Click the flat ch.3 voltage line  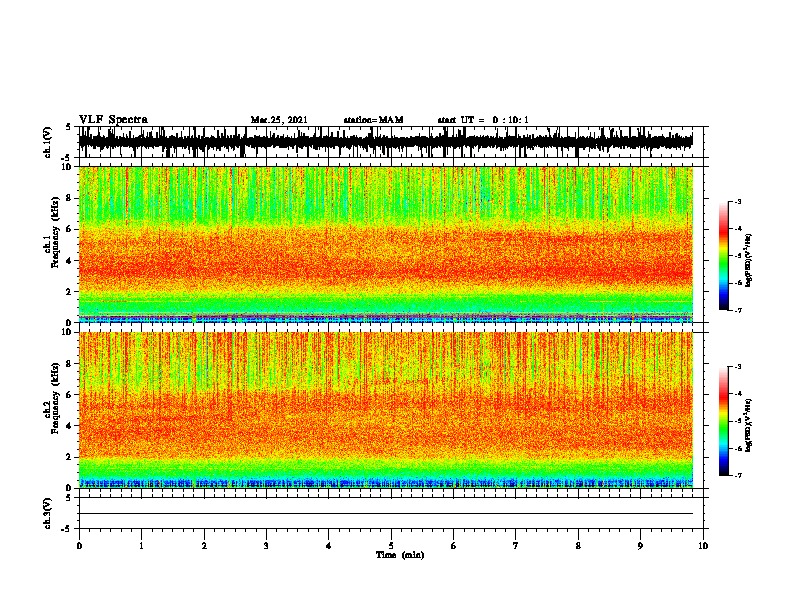click(386, 514)
